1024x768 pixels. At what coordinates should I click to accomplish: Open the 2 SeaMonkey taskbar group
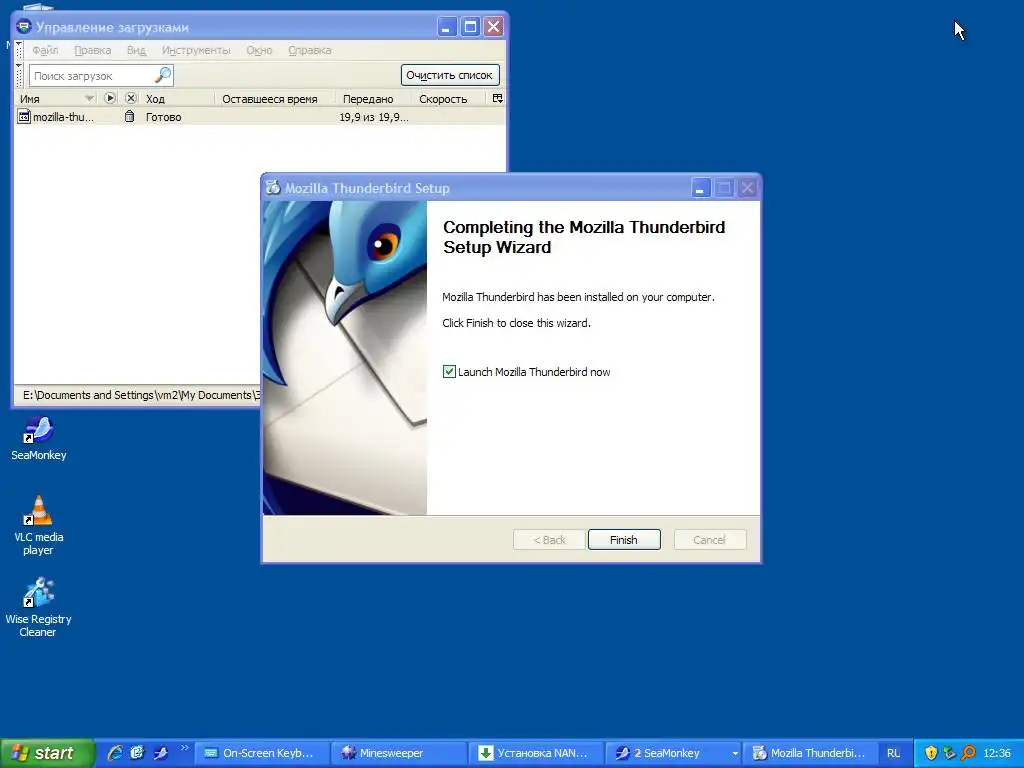click(673, 753)
